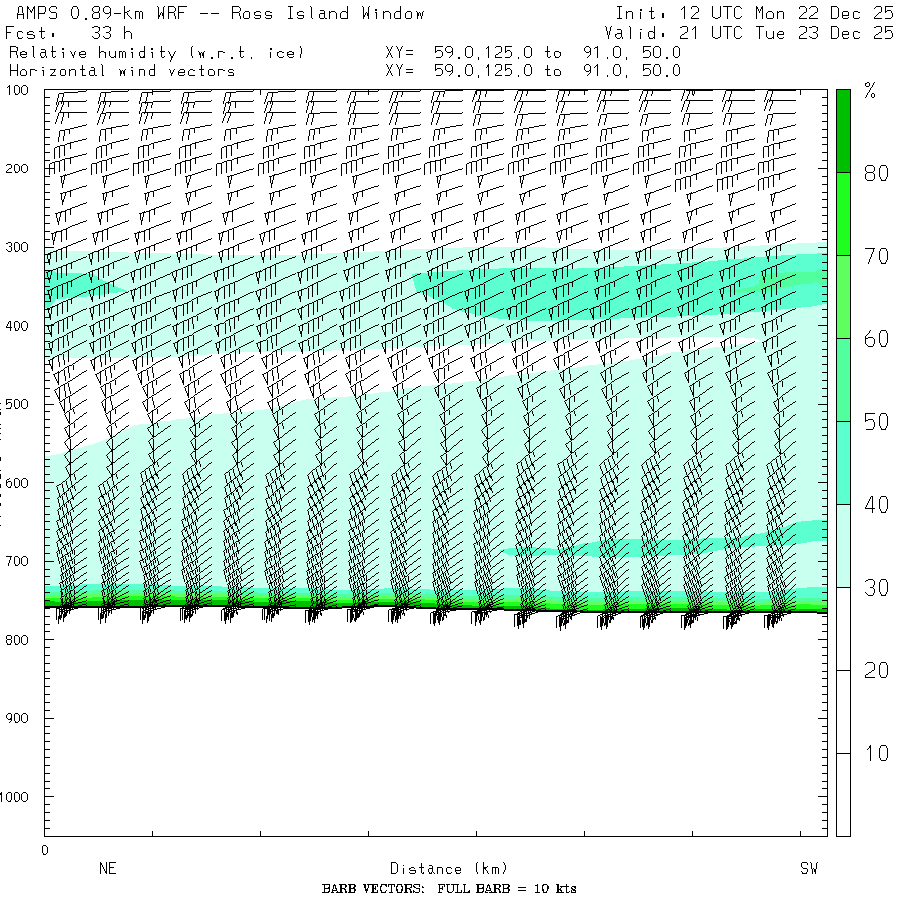Click the 100 pressure level axis label

[x=19, y=91]
